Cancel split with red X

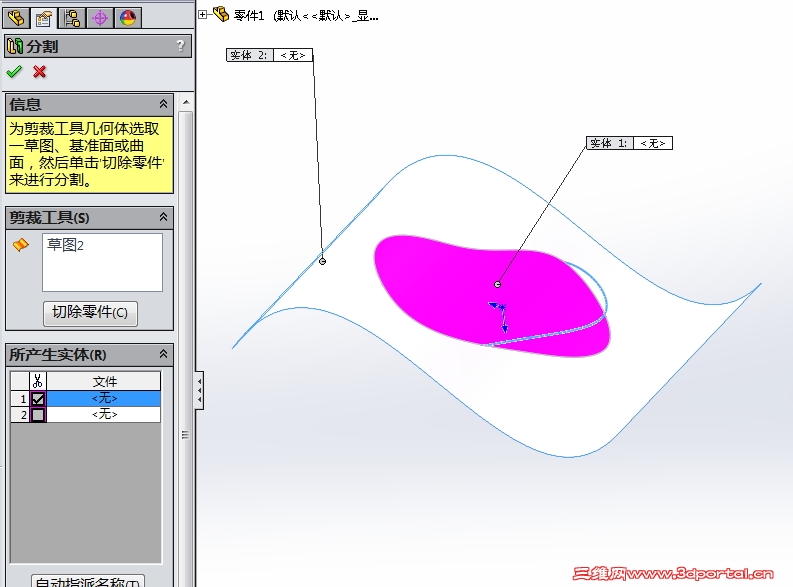tap(39, 72)
